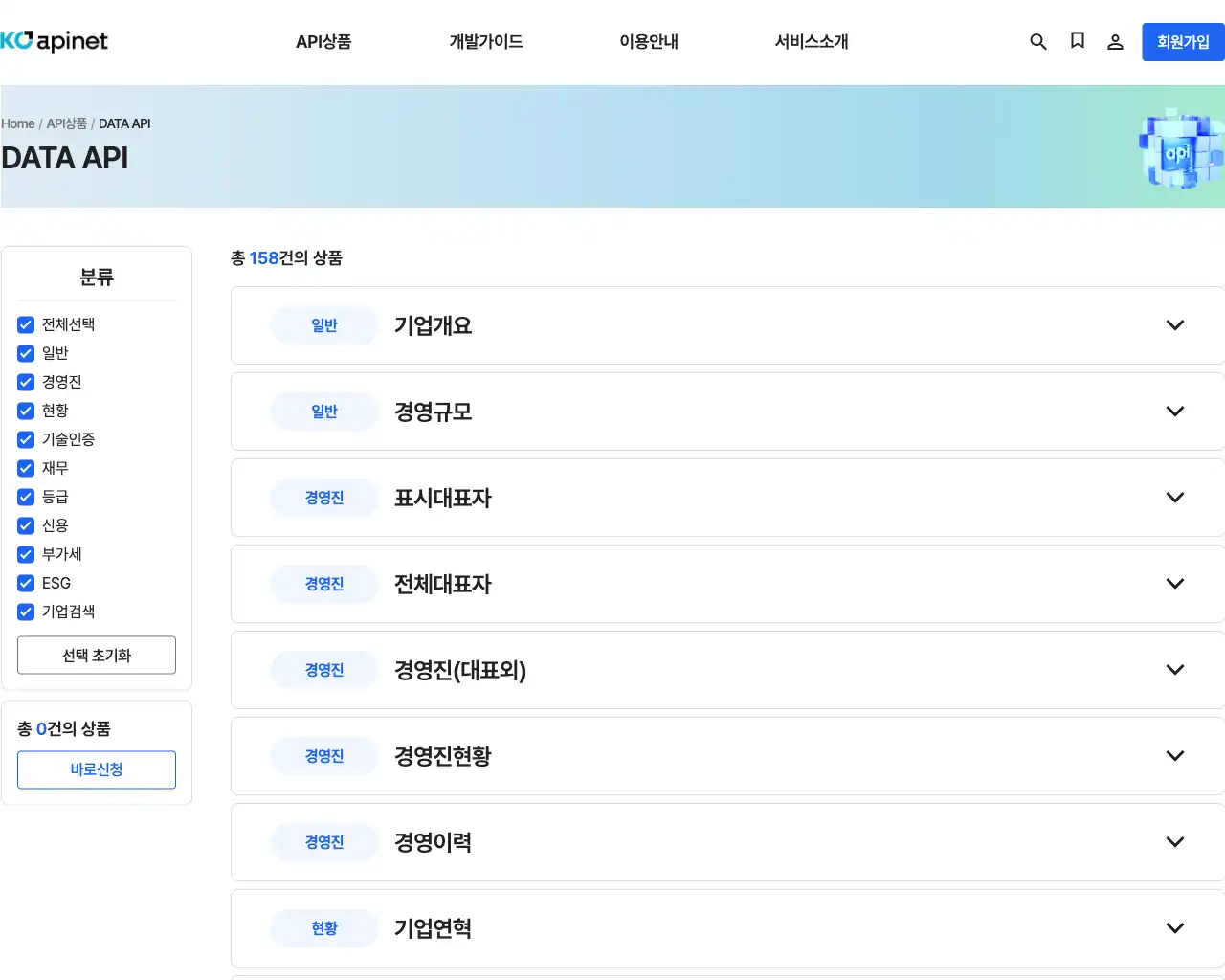Disable the ESG filter checkbox
This screenshot has width=1225, height=980.
point(25,583)
